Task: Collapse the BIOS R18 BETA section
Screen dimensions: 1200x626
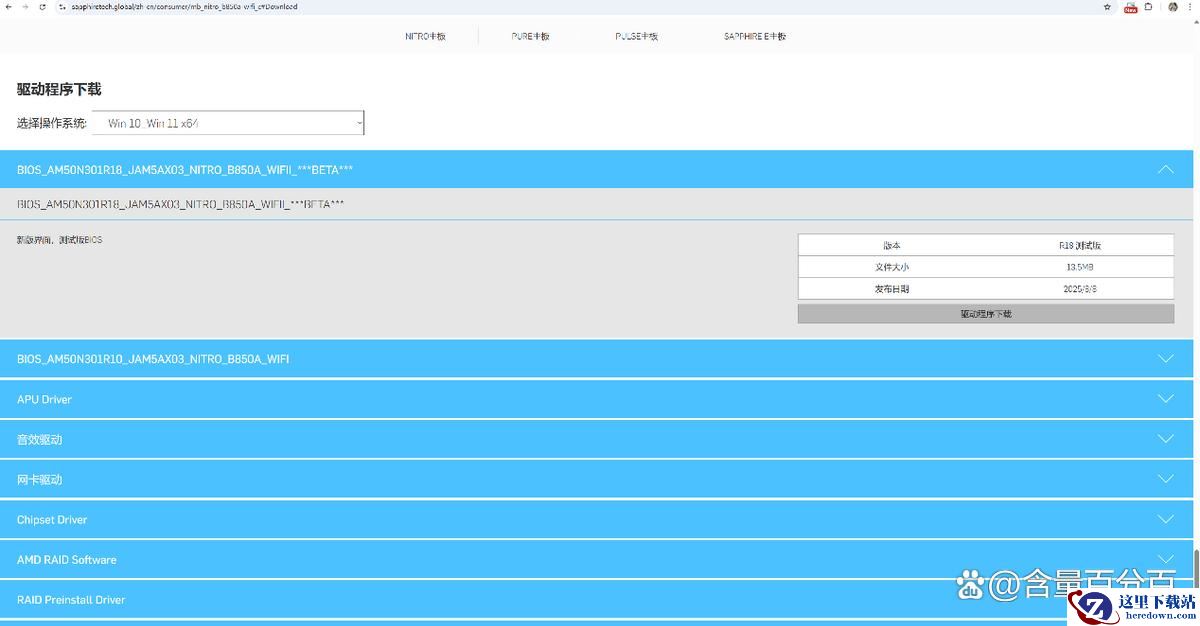Action: click(597, 170)
